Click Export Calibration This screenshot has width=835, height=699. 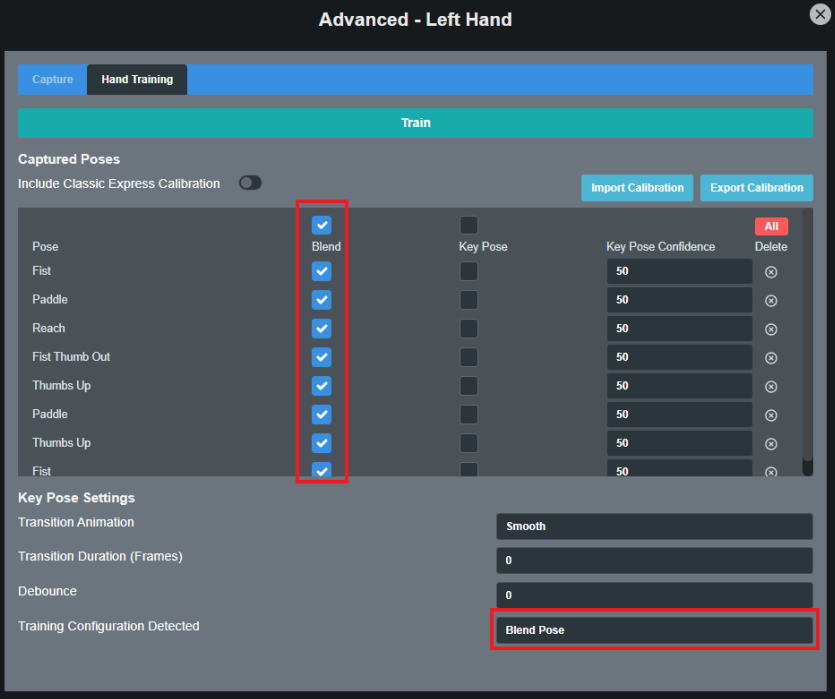[756, 188]
